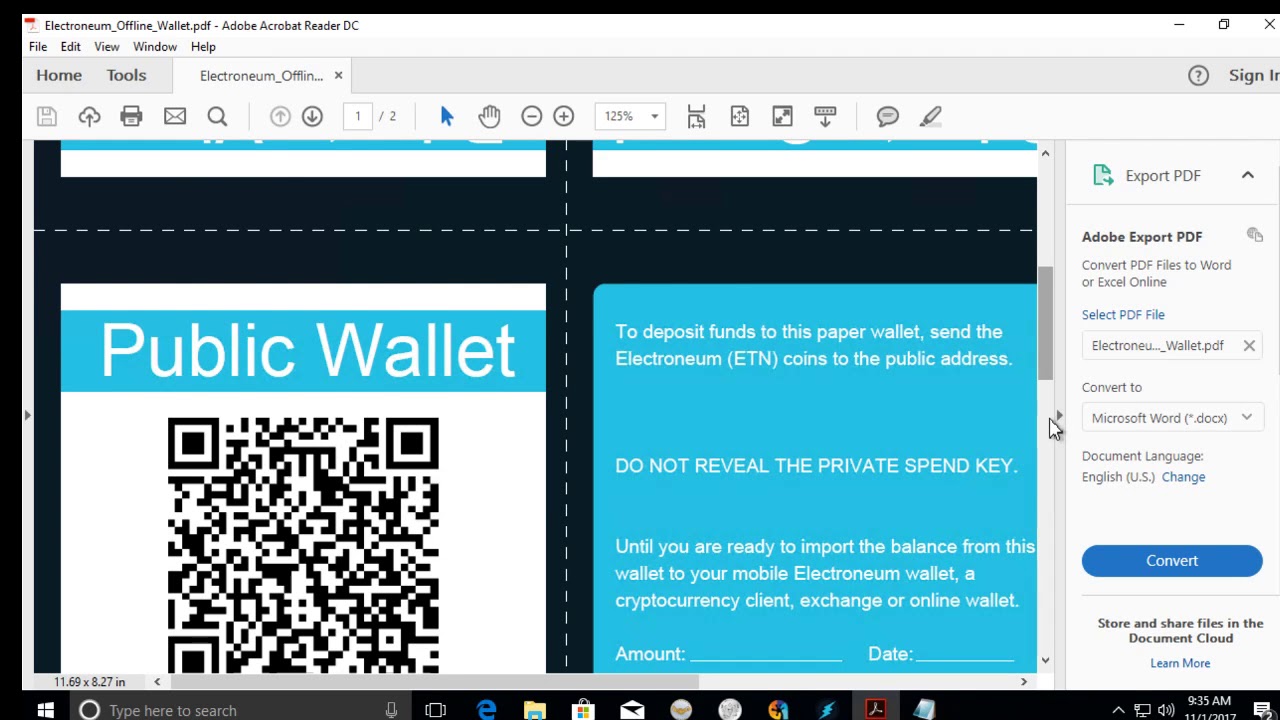This screenshot has height=720, width=1280.
Task: Click the vertical scroll down arrow
Action: point(1045,660)
